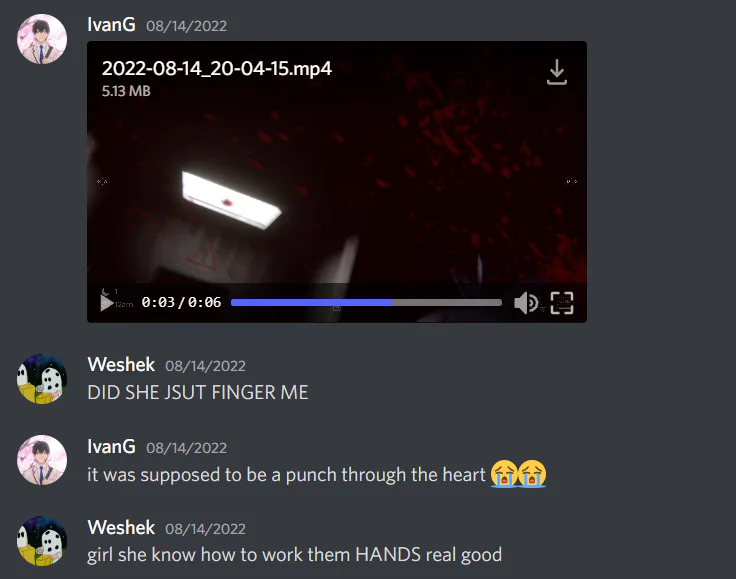This screenshot has height=579, width=736.
Task: Open IvanG's avatar beside the punch message
Action: pyautogui.click(x=42, y=460)
